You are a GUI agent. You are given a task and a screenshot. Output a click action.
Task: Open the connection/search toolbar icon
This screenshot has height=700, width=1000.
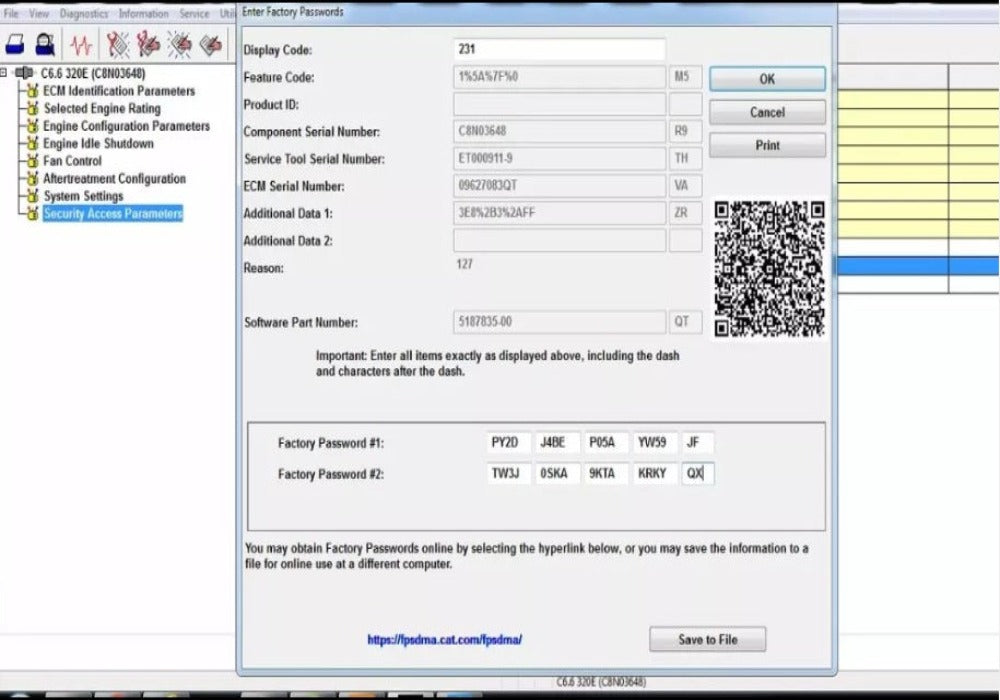[x=45, y=43]
